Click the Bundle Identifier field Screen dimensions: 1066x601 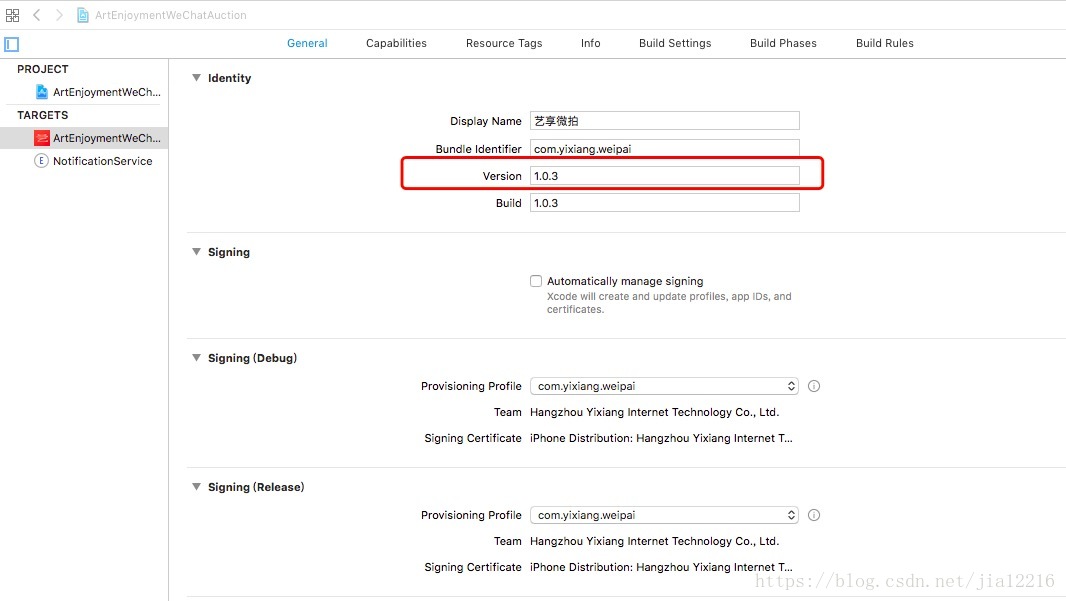point(665,148)
